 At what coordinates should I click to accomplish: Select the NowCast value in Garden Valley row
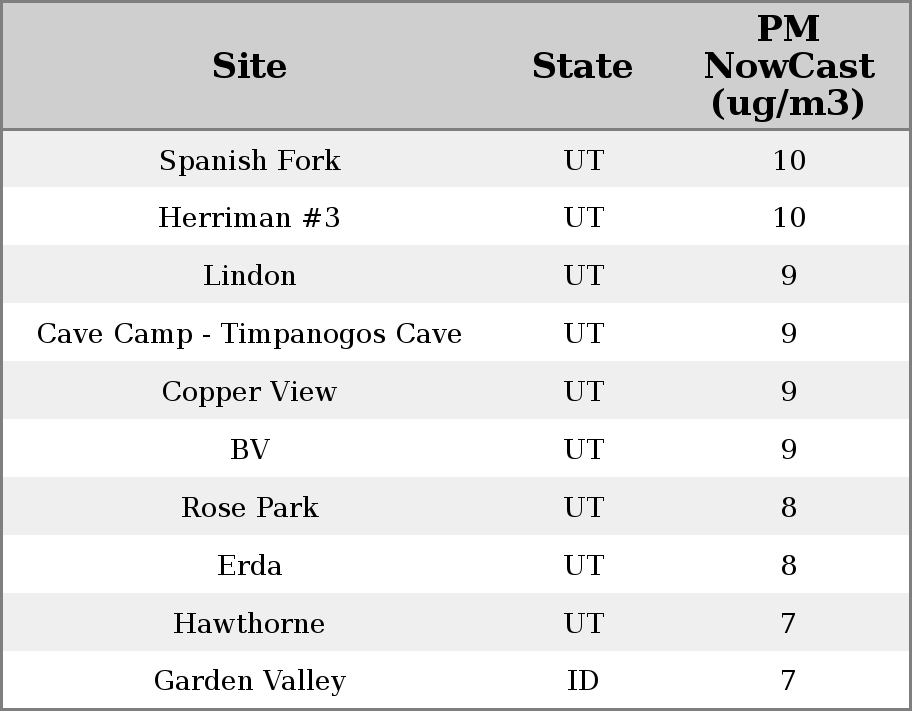(788, 681)
